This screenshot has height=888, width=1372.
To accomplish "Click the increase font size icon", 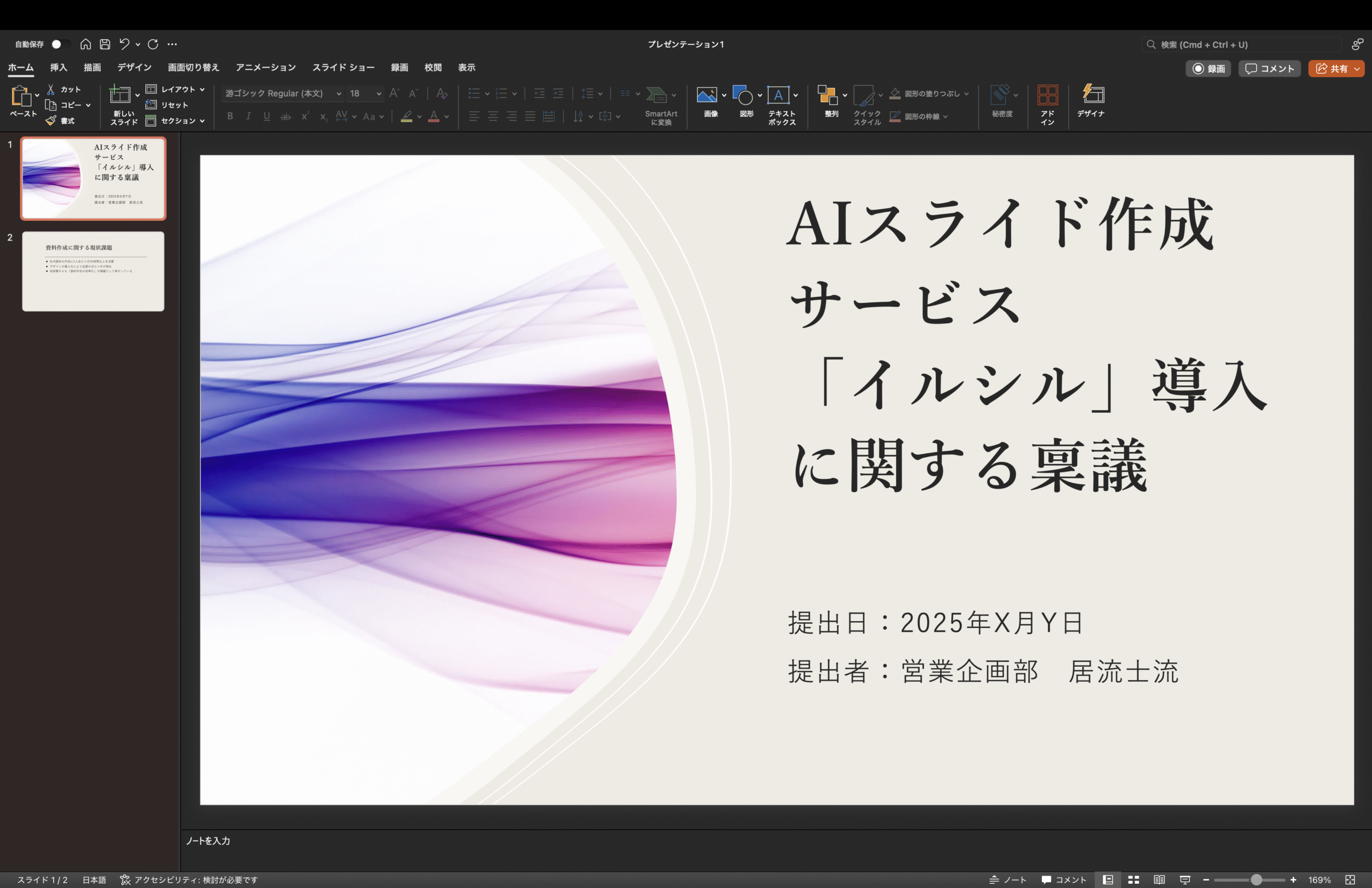I will [394, 93].
